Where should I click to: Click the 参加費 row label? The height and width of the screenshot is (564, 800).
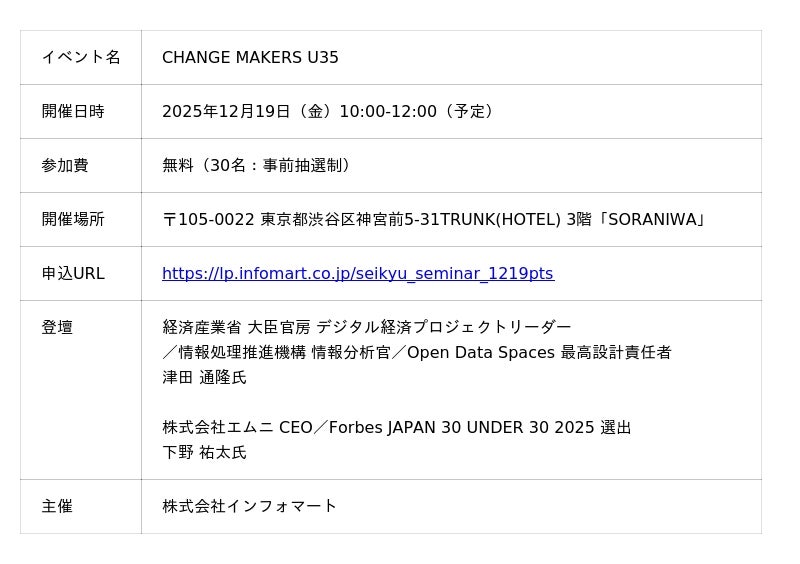[65, 166]
